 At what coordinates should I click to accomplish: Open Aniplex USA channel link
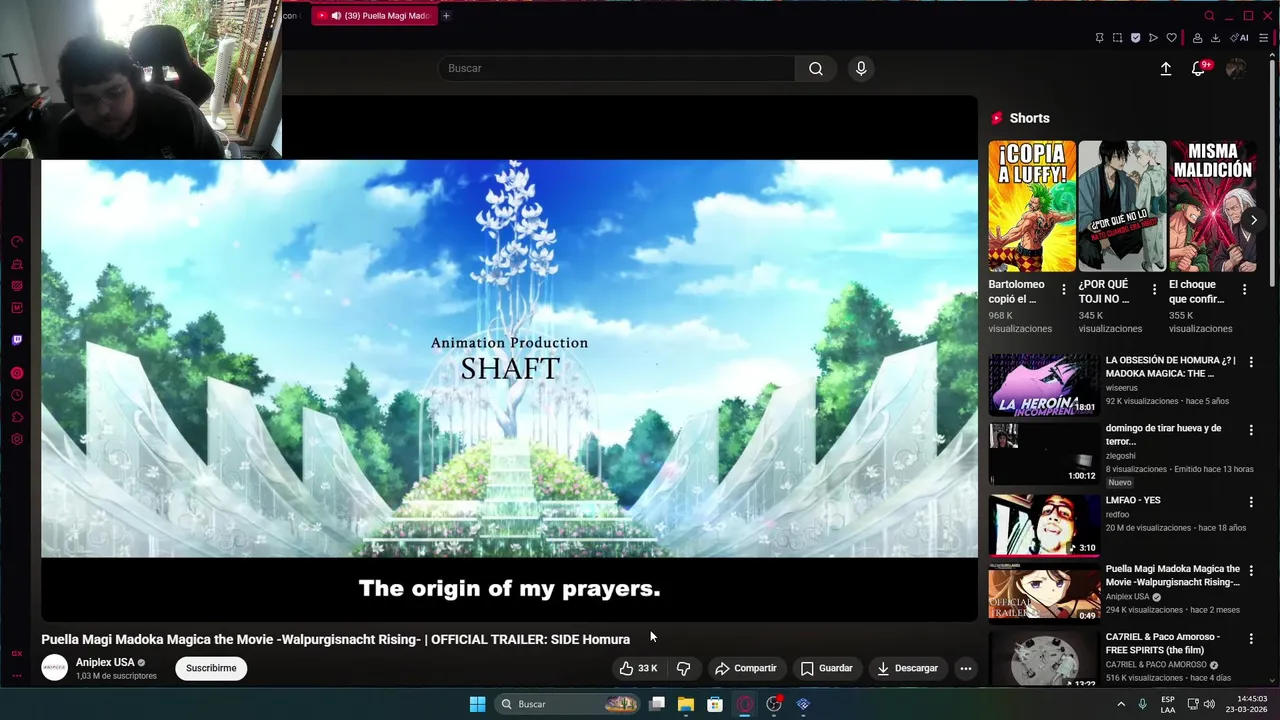tap(105, 662)
